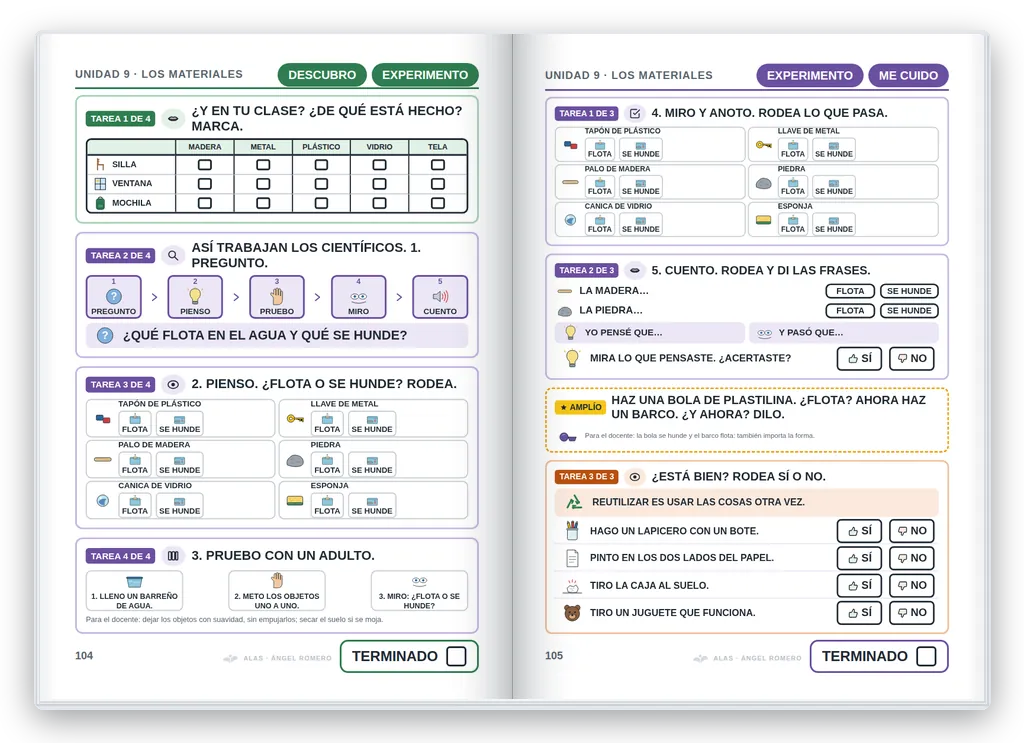Open the EXPERIMENTO pill on page 104

point(425,75)
